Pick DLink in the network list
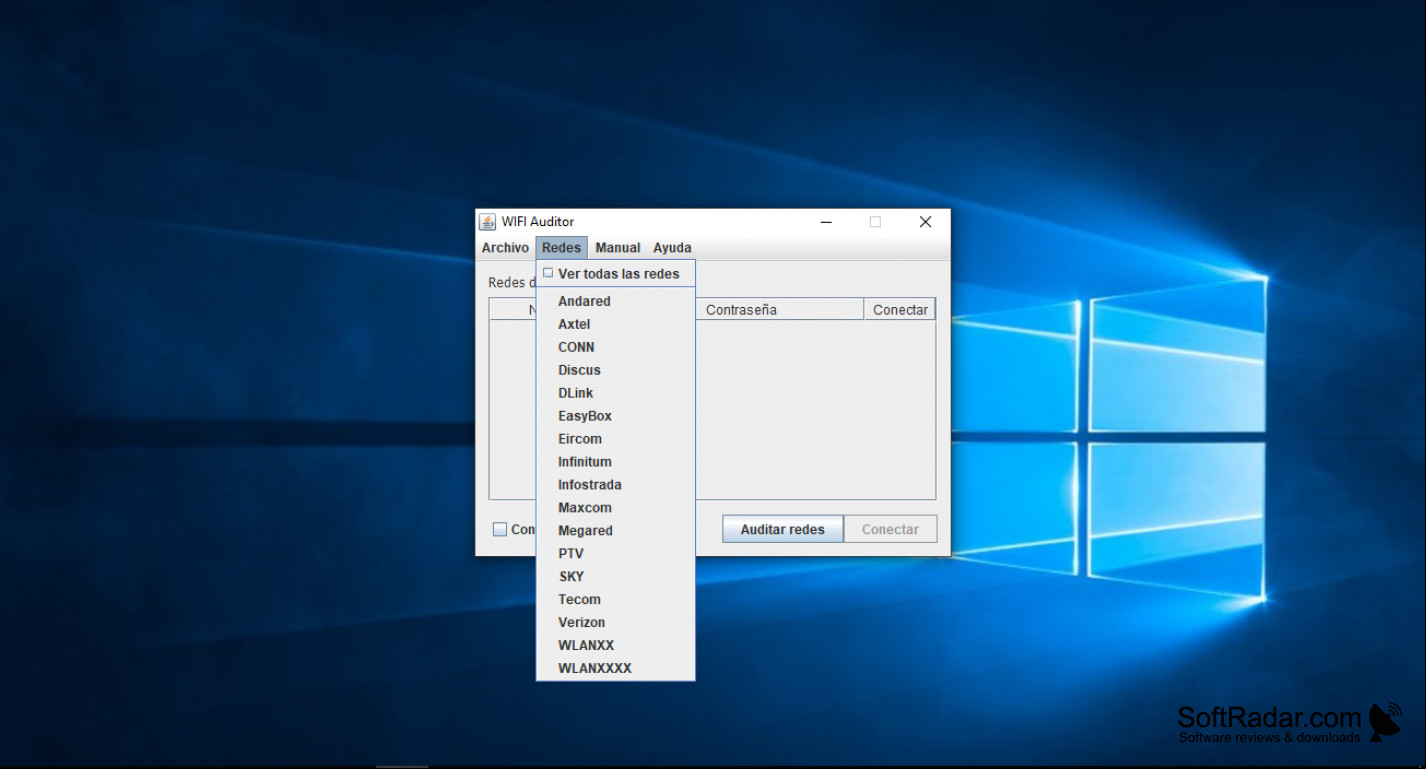Screen dimensions: 1426x769 [x=615, y=393]
